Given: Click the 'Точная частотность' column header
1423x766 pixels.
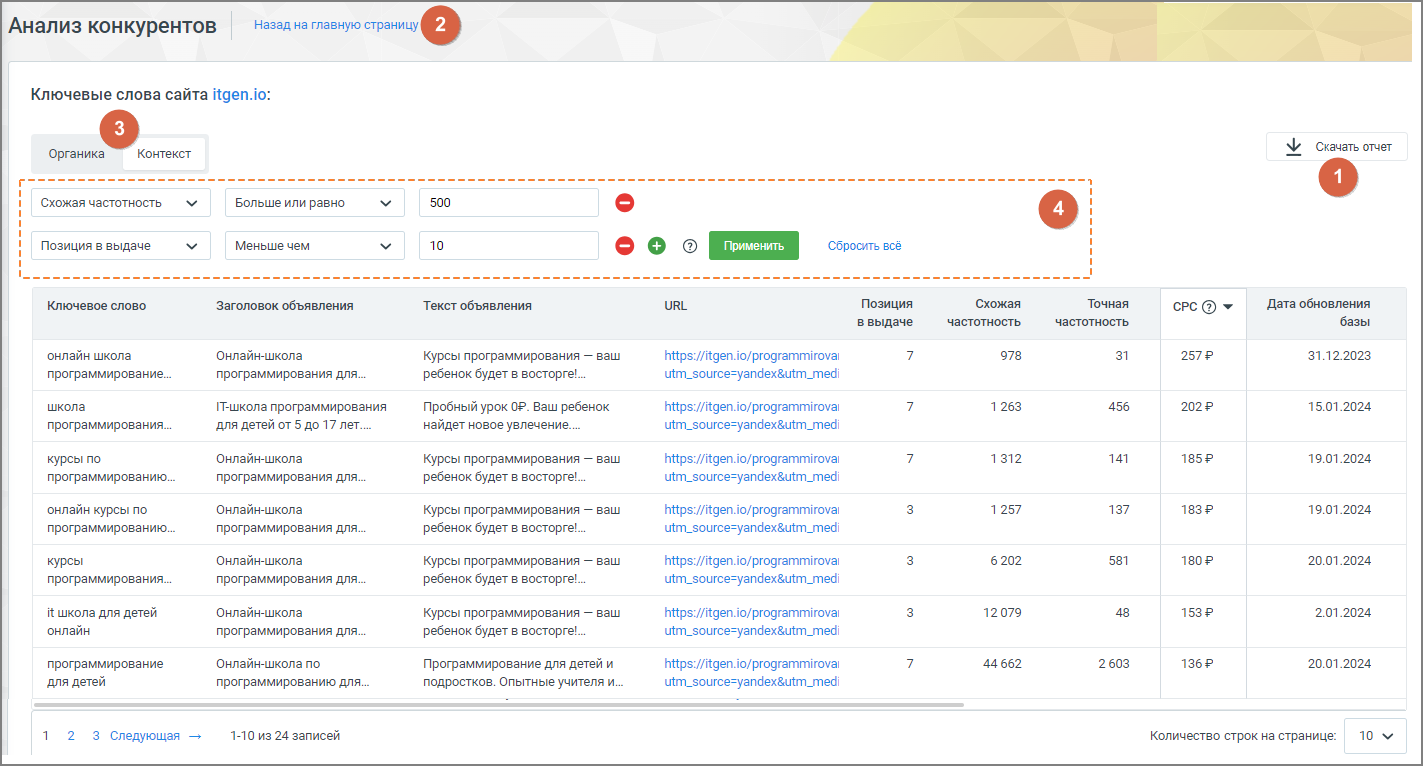Looking at the screenshot, I should [x=1094, y=313].
